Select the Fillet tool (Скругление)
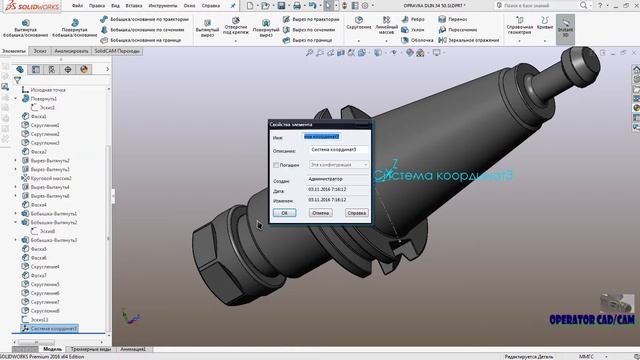This screenshot has height=360, width=640. point(359,23)
